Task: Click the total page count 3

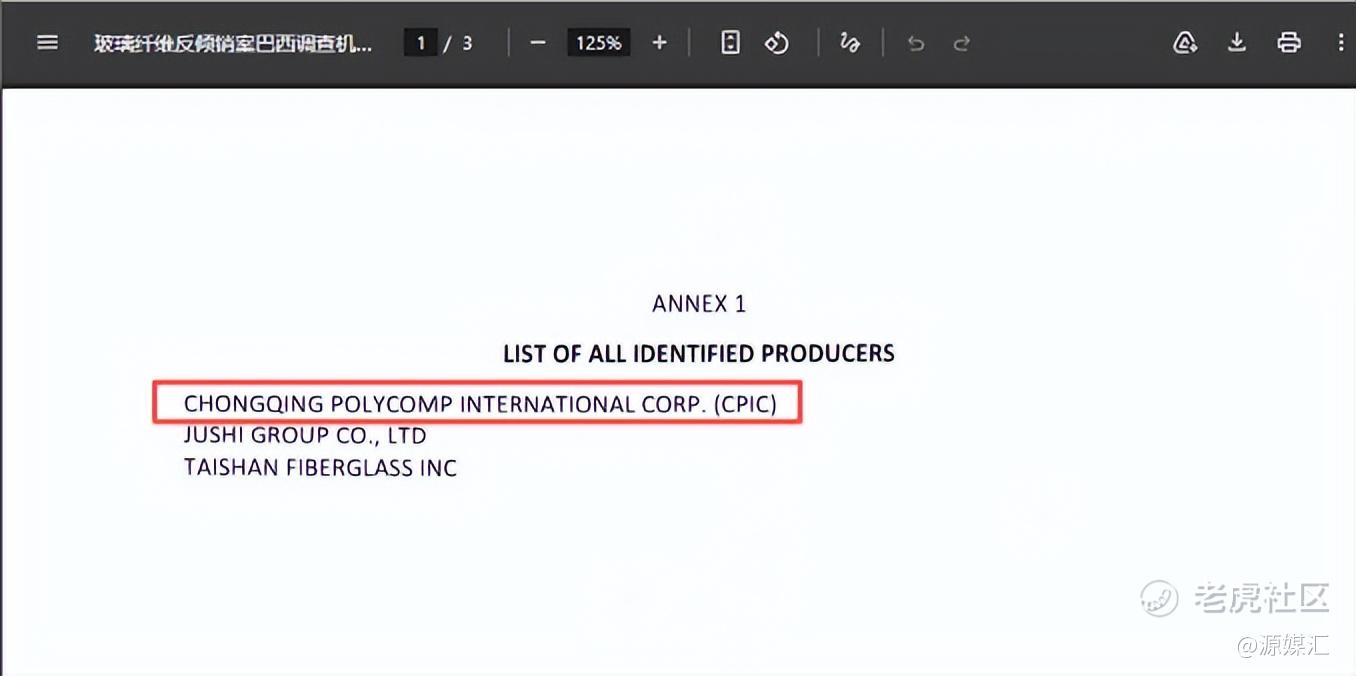Action: (x=467, y=43)
